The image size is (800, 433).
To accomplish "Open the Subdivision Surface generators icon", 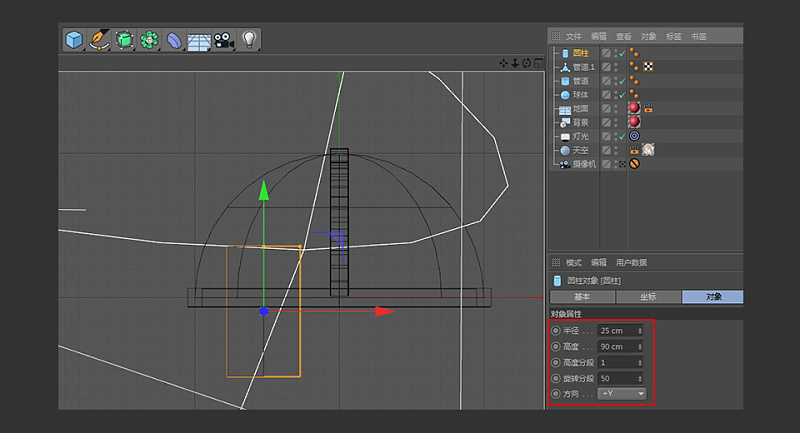I will point(124,40).
